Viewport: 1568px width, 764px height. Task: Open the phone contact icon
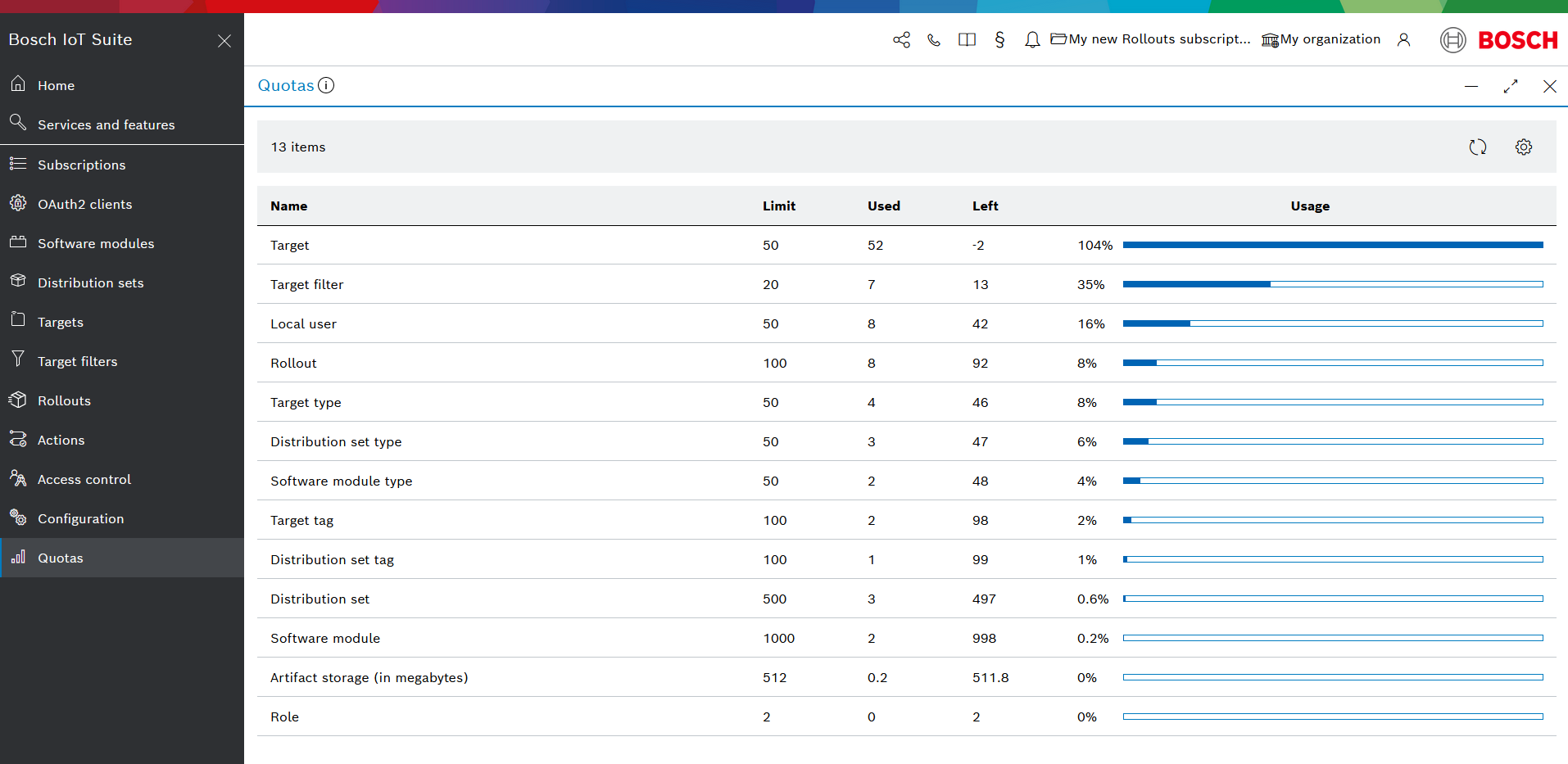click(x=934, y=40)
